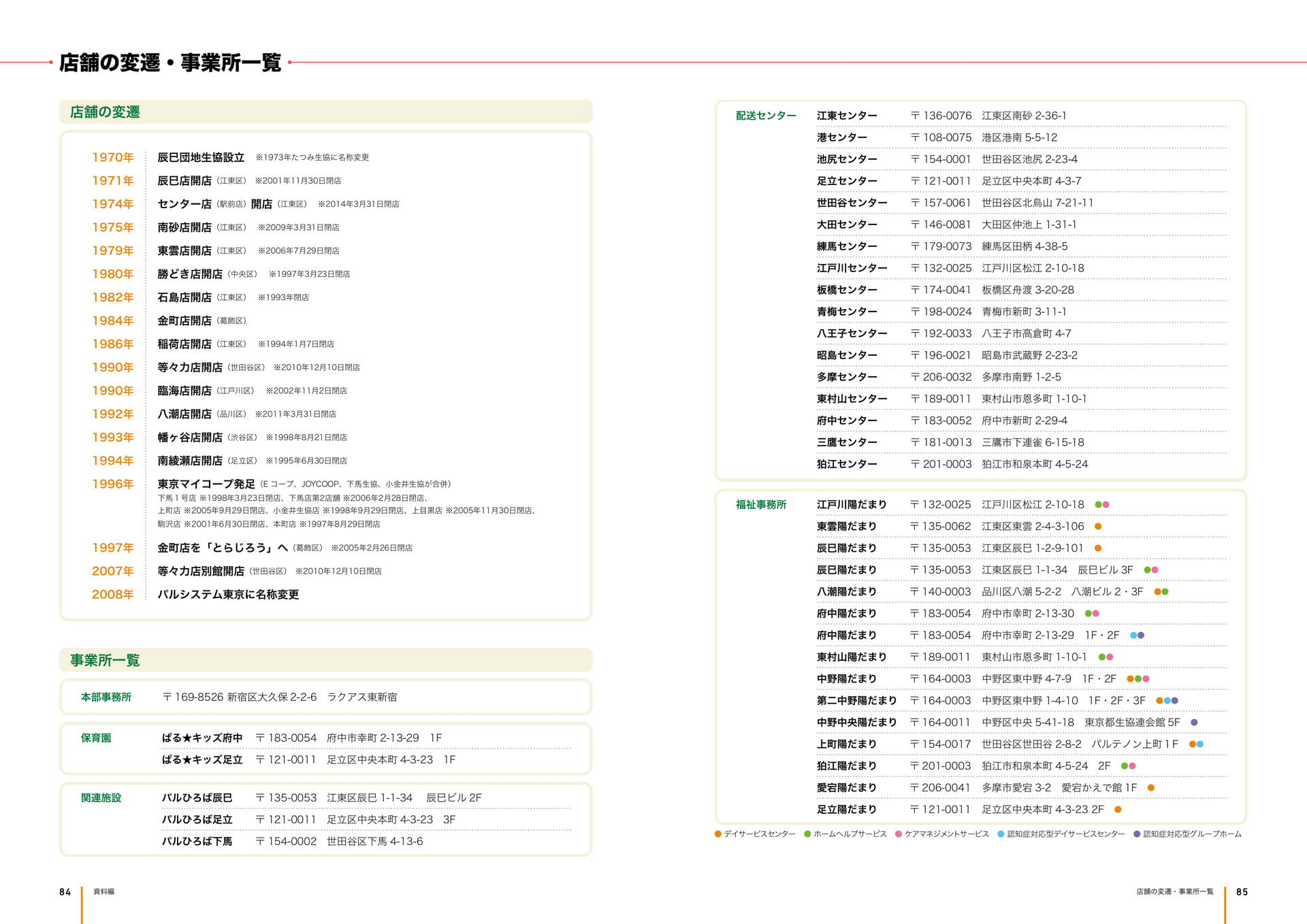Select the 事業所一覧 section header

point(105,660)
